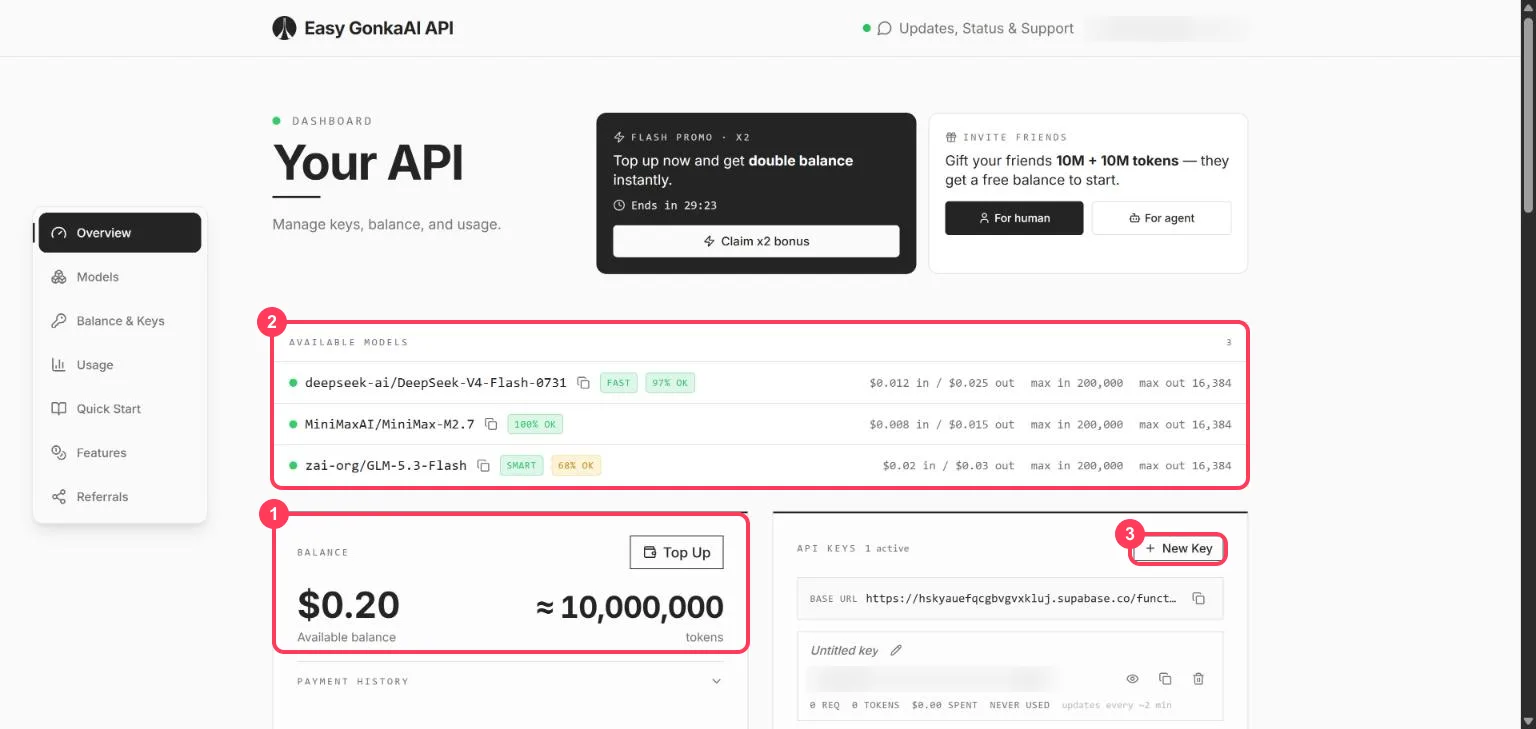
Task: Copy the Untitled key's API key
Action: pyautogui.click(x=1165, y=679)
